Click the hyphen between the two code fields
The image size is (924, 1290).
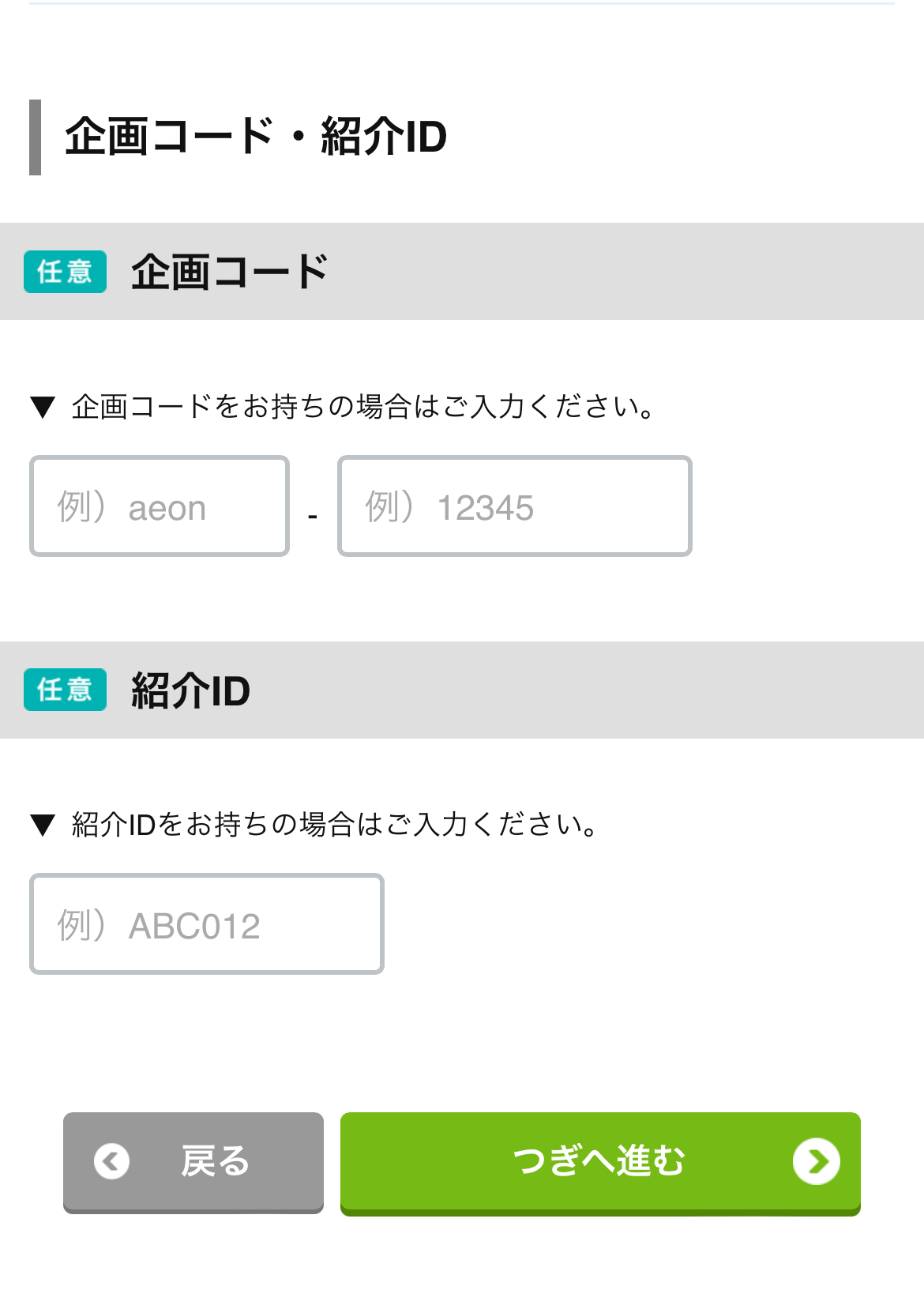[313, 517]
